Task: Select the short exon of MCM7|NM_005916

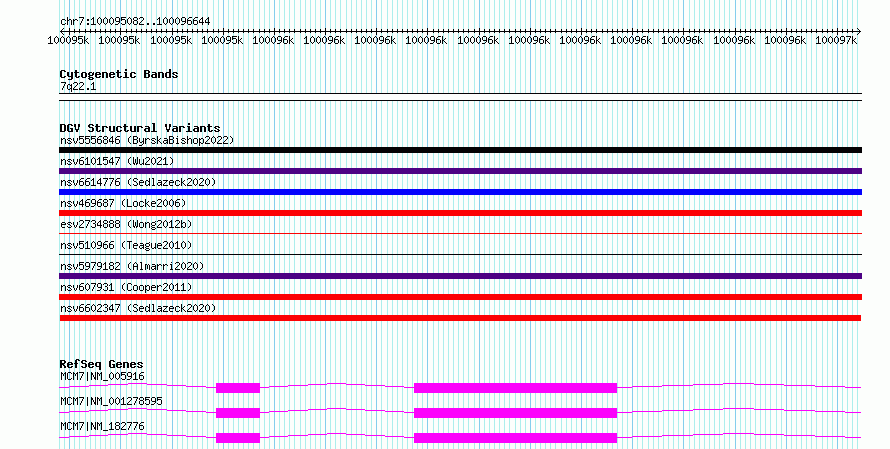Action: 238,388
